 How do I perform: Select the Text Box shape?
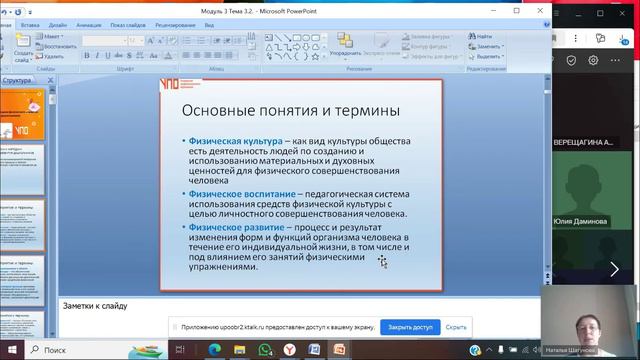tap(269, 38)
